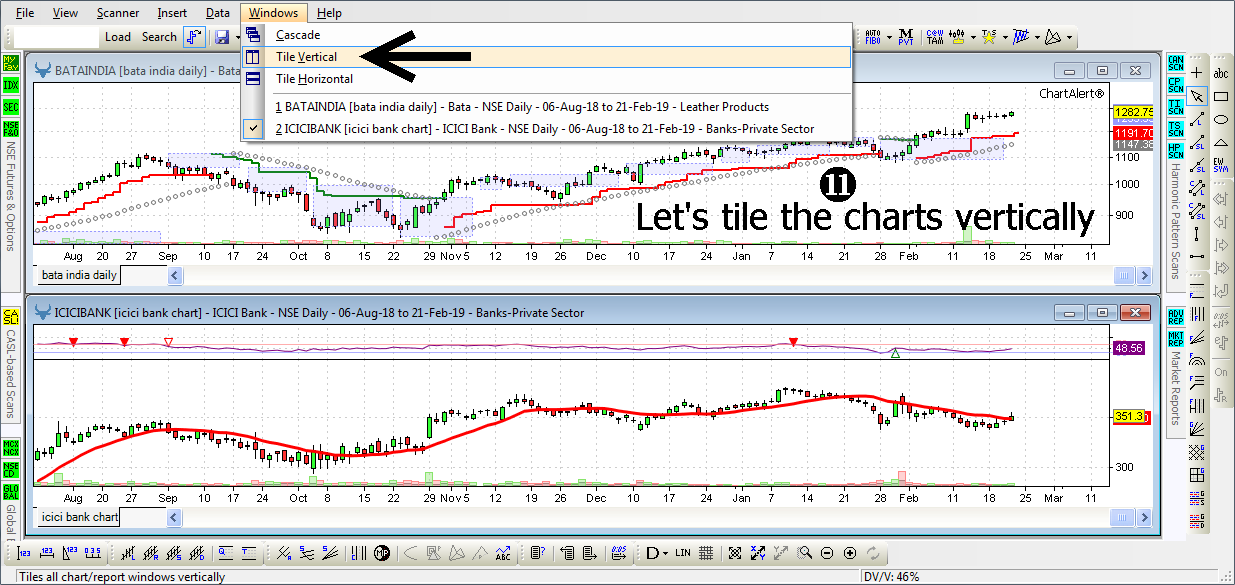Open the View menu
Image resolution: width=1235 pixels, height=585 pixels.
[x=65, y=13]
